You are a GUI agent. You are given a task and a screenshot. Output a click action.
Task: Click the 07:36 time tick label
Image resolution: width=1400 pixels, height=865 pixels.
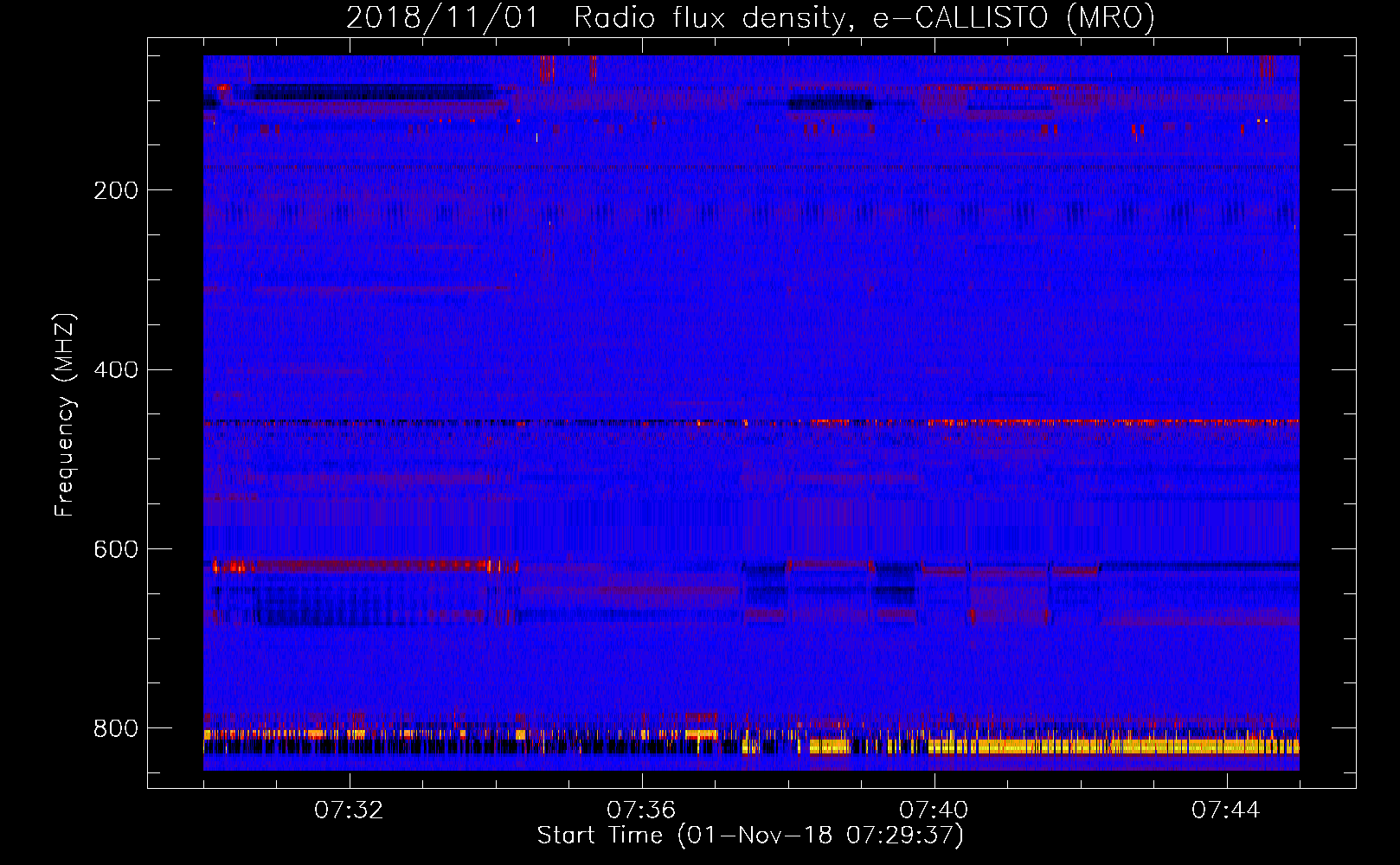pyautogui.click(x=641, y=810)
